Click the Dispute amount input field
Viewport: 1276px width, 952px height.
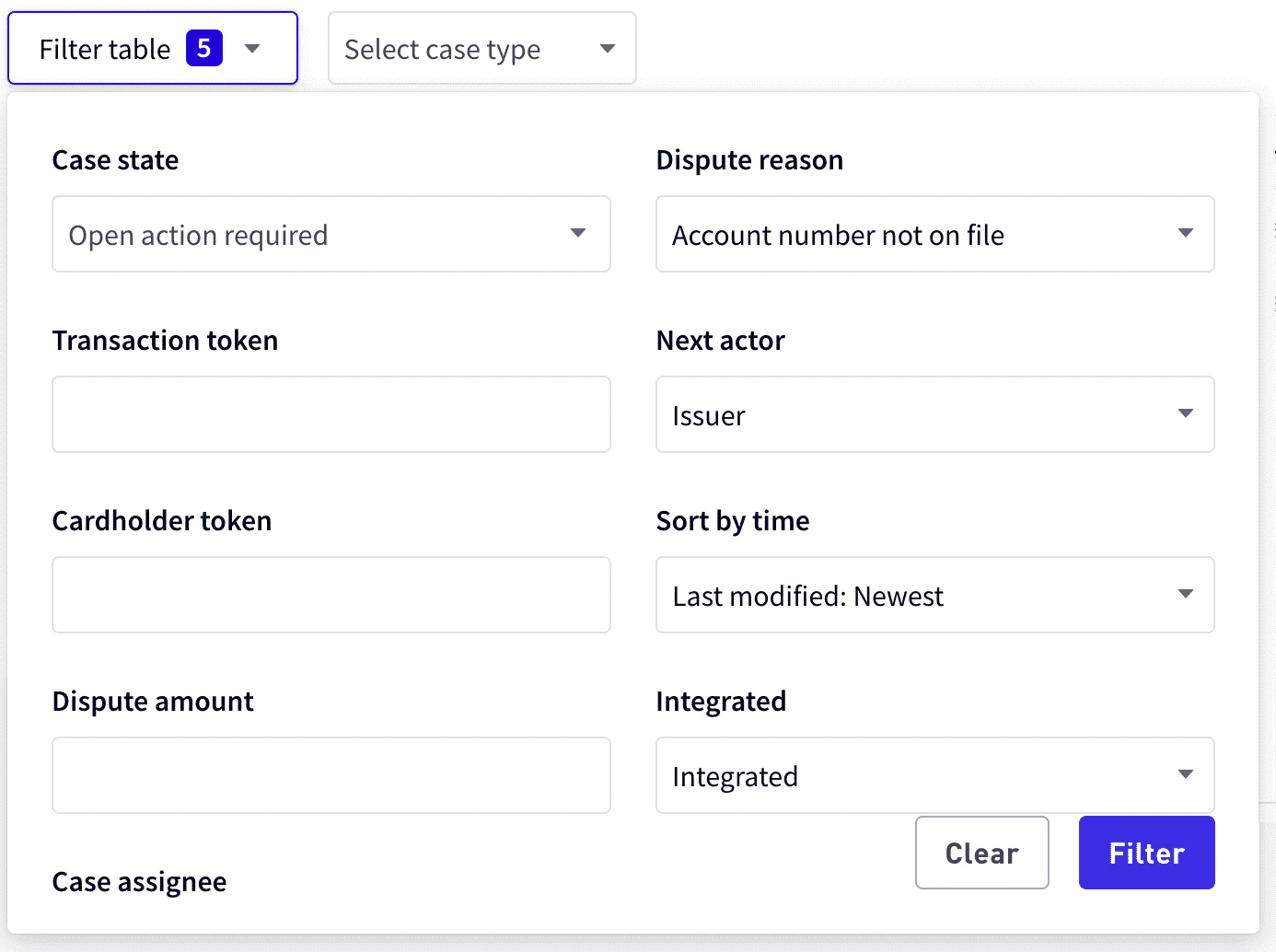[331, 775]
